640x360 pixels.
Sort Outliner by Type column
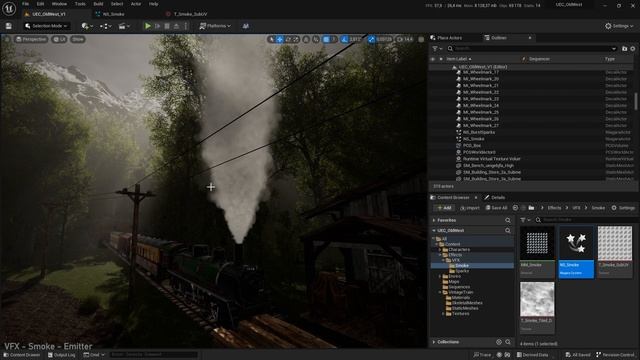[x=609, y=59]
